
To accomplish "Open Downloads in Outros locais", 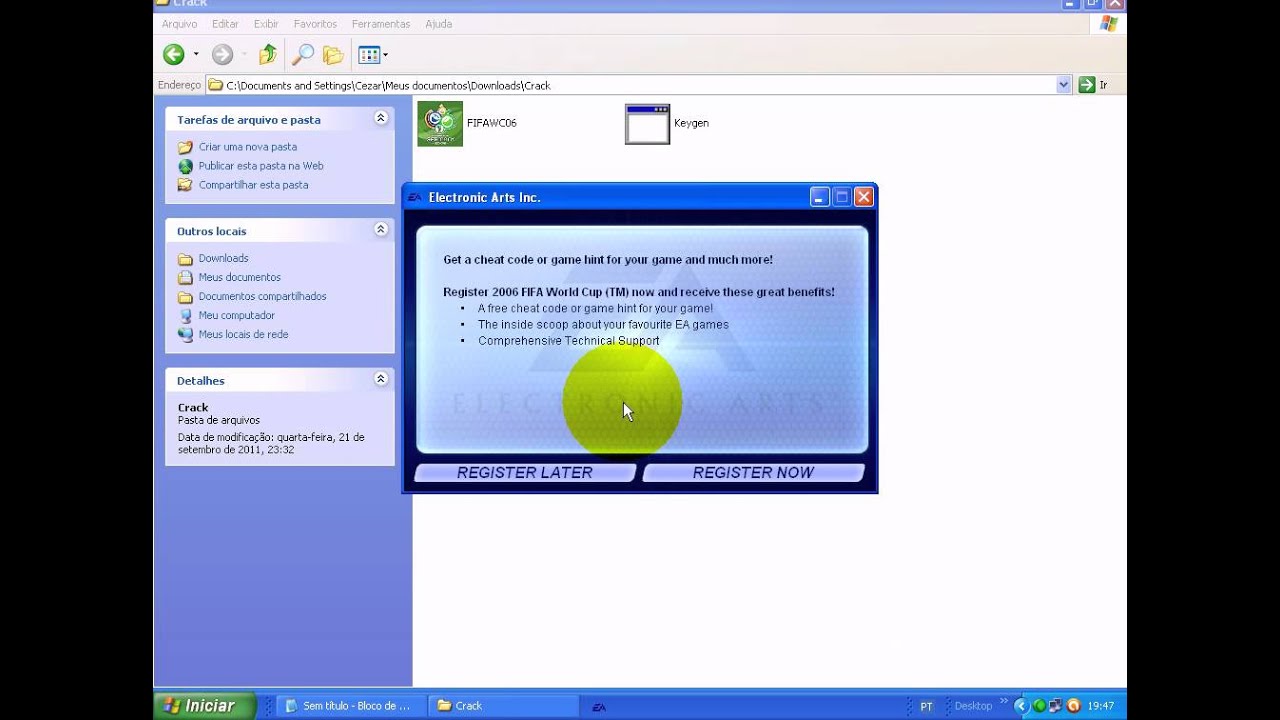I will click(x=223, y=258).
